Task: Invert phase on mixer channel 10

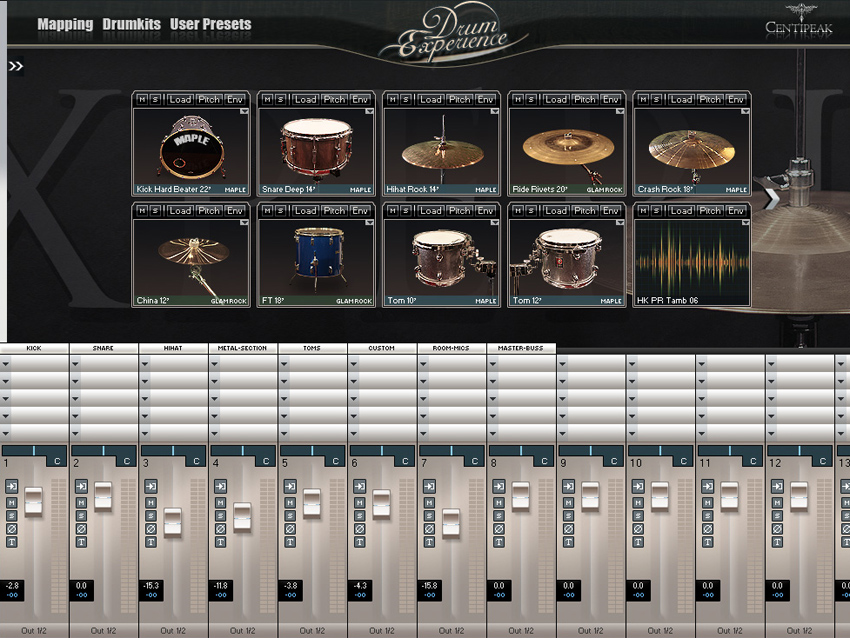Action: (x=638, y=529)
